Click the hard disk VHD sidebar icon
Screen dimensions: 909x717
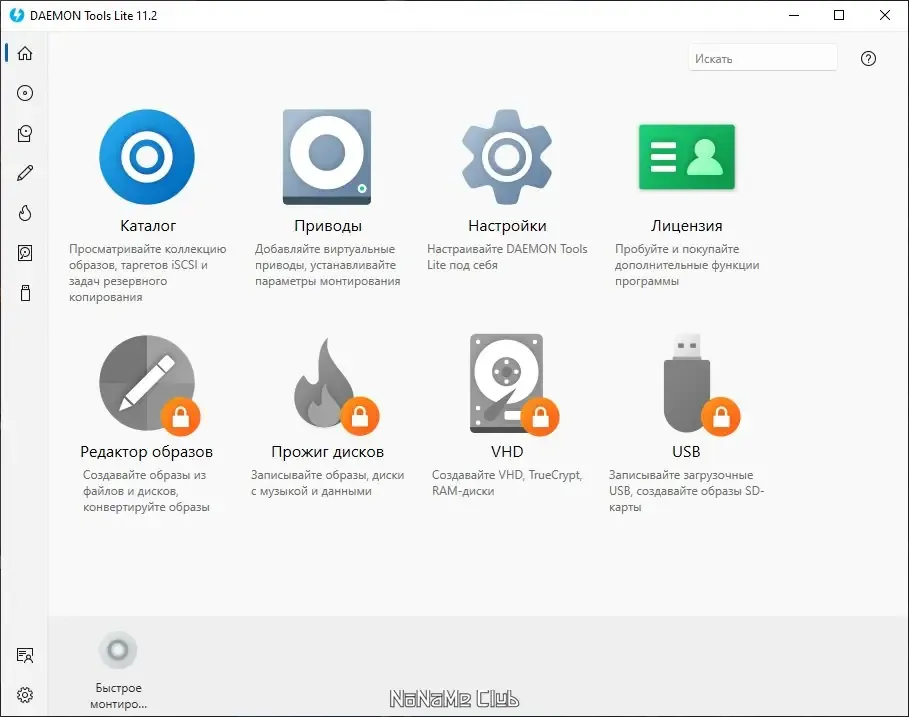25,253
